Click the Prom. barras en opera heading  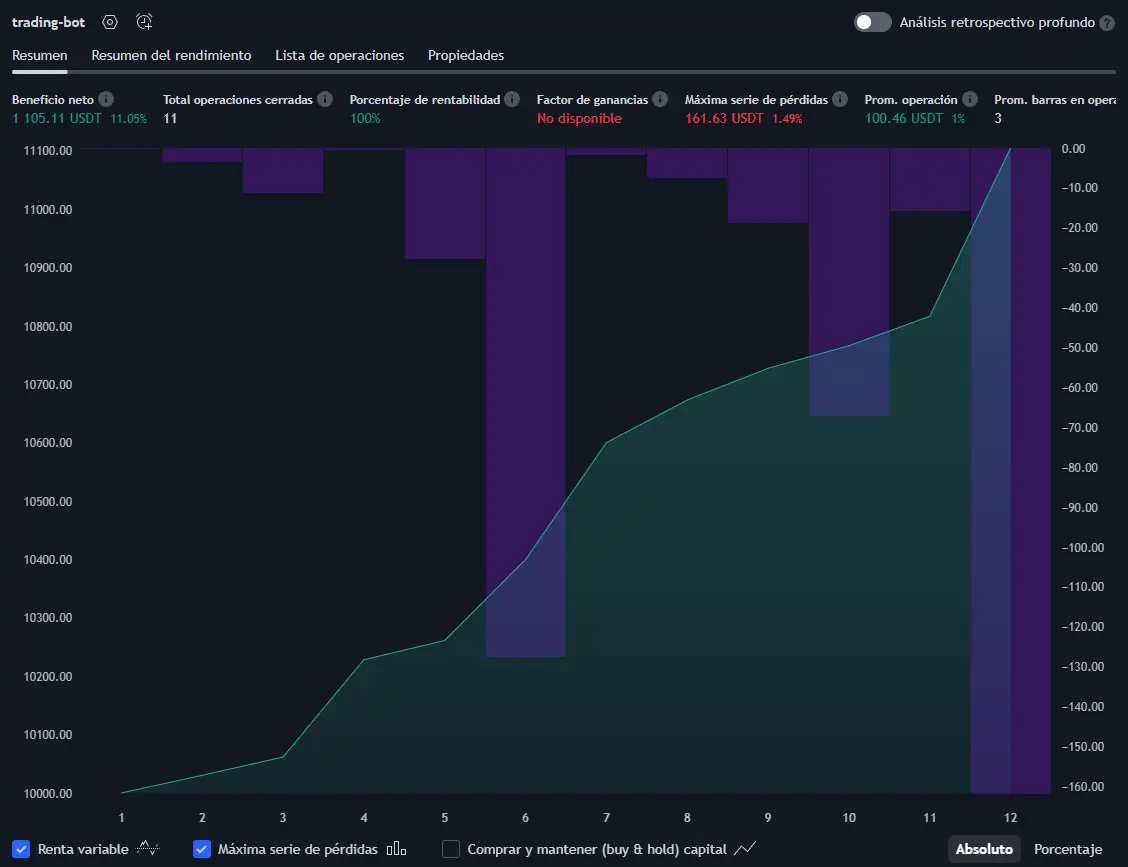(1055, 99)
